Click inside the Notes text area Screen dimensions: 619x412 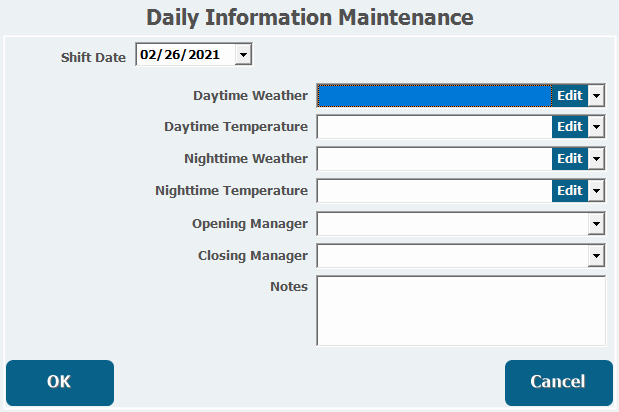(461, 311)
